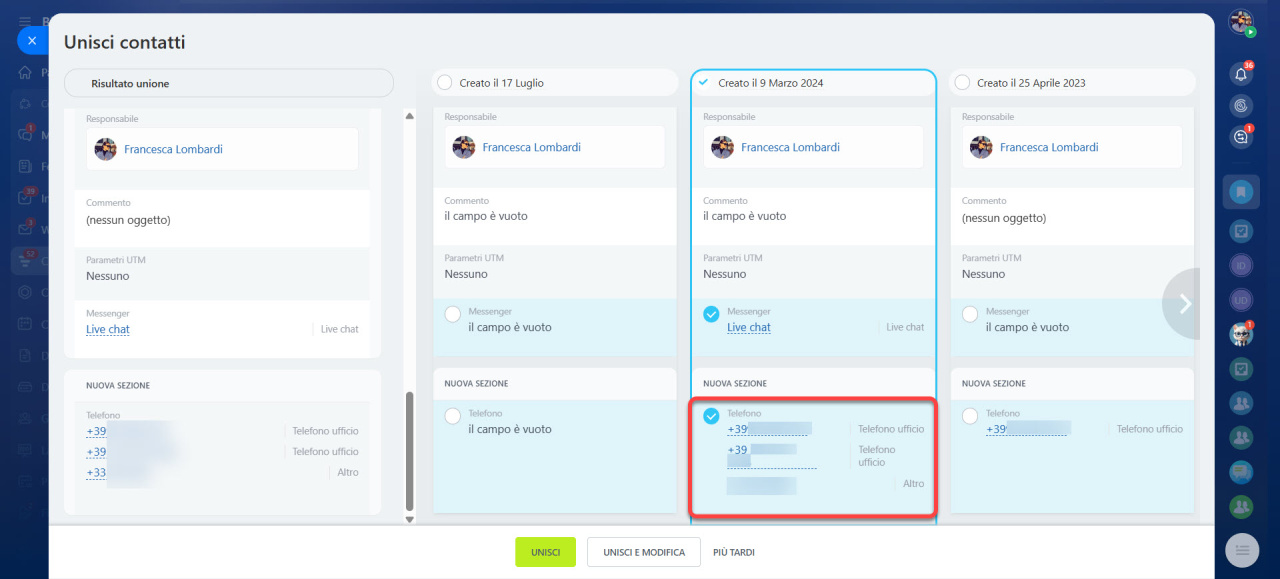Screen dimensions: 1280x579
Task: Click the UNISCI E MODIFICA button
Action: (x=644, y=552)
